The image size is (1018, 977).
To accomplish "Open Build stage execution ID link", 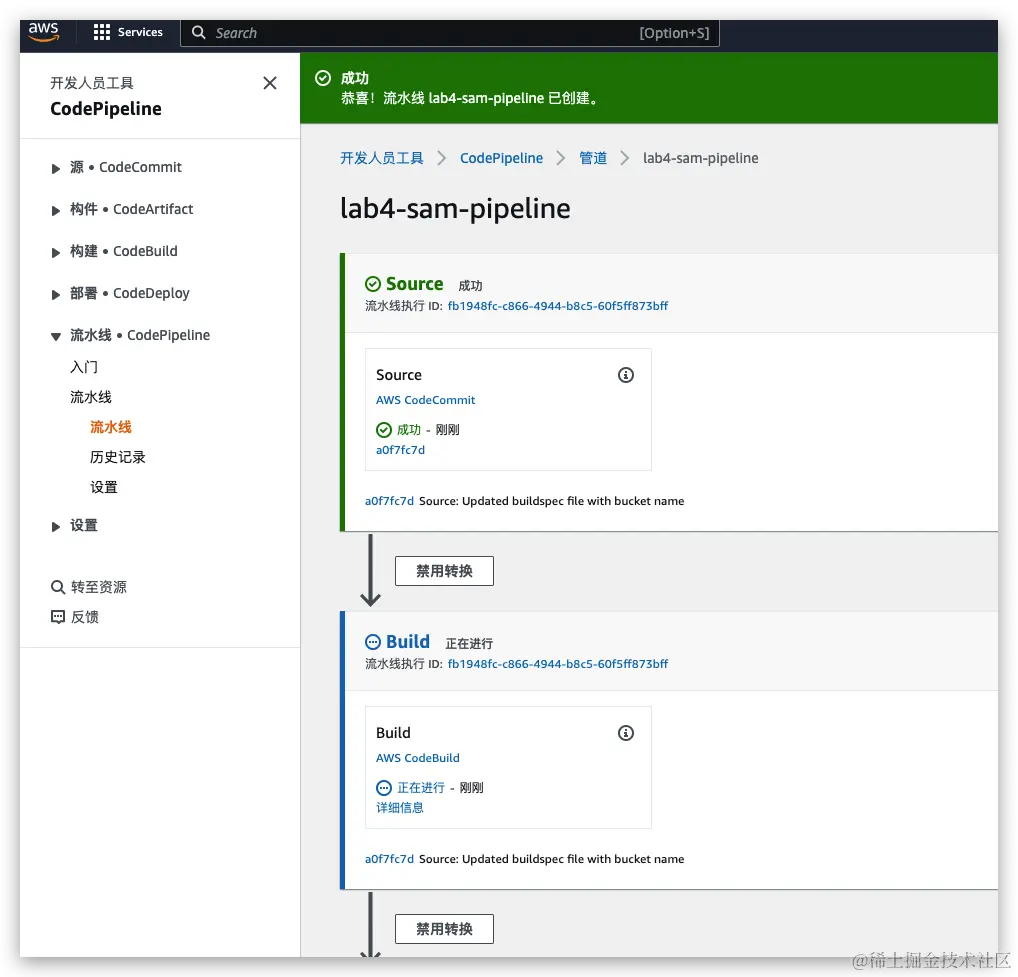I will point(558,663).
